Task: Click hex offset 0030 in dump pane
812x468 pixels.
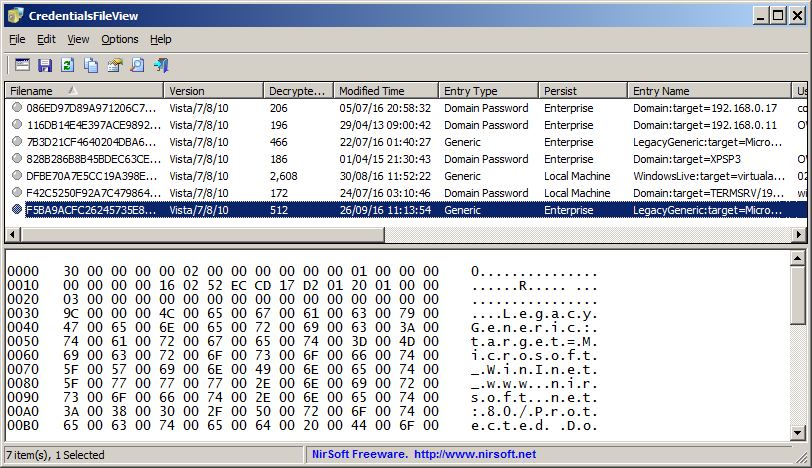Action: (x=23, y=313)
